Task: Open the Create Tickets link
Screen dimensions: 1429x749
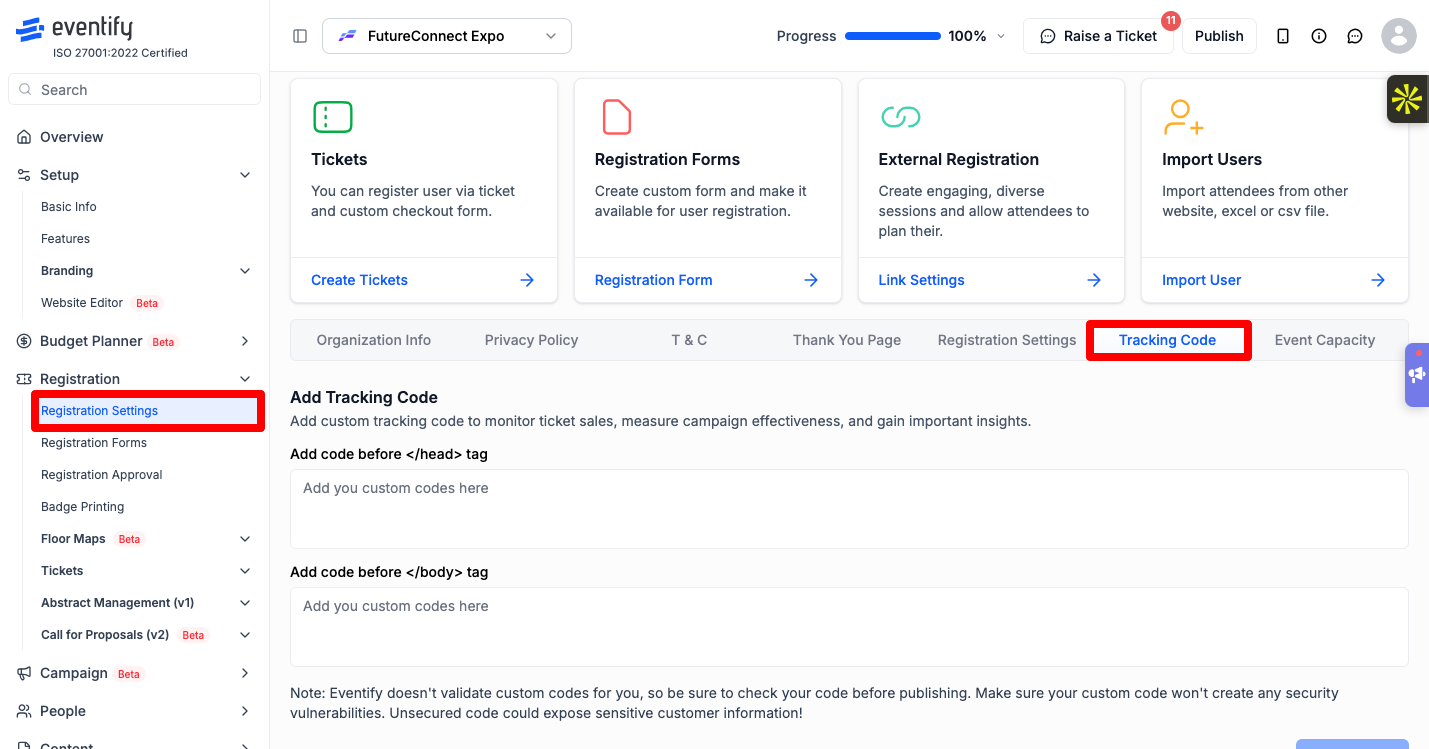Action: (x=359, y=280)
